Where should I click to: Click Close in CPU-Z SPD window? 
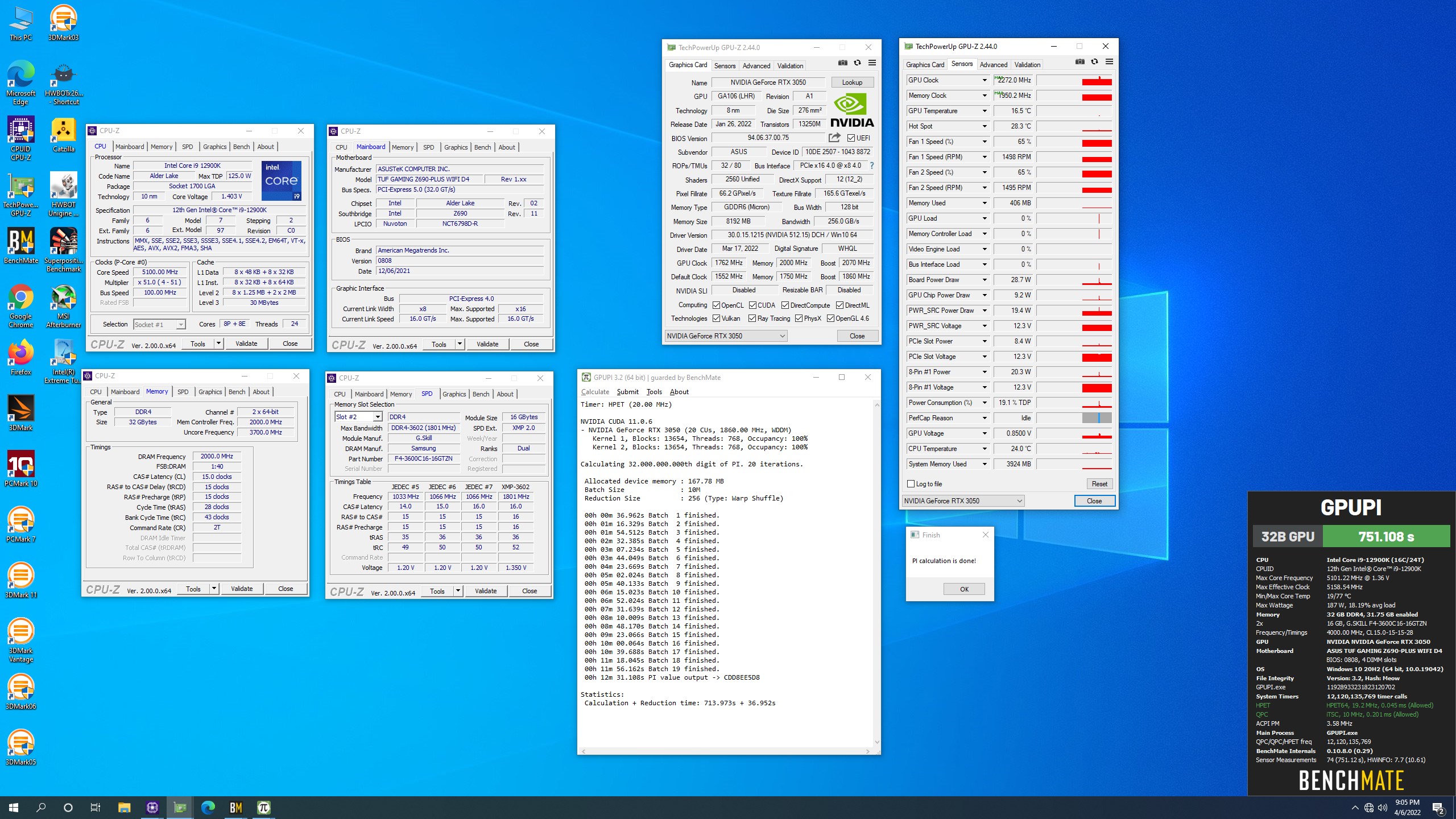[530, 591]
